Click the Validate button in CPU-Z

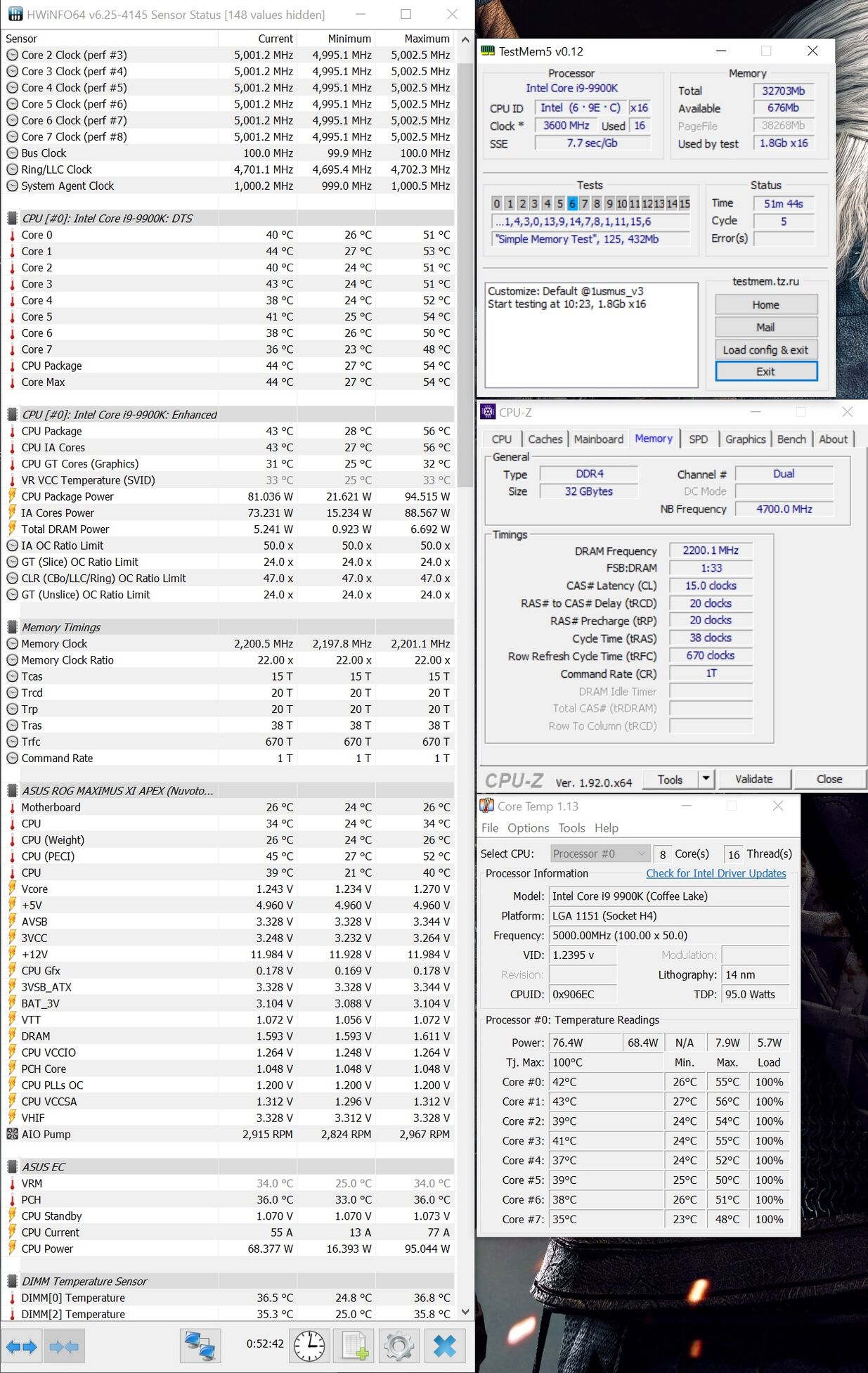(x=754, y=779)
